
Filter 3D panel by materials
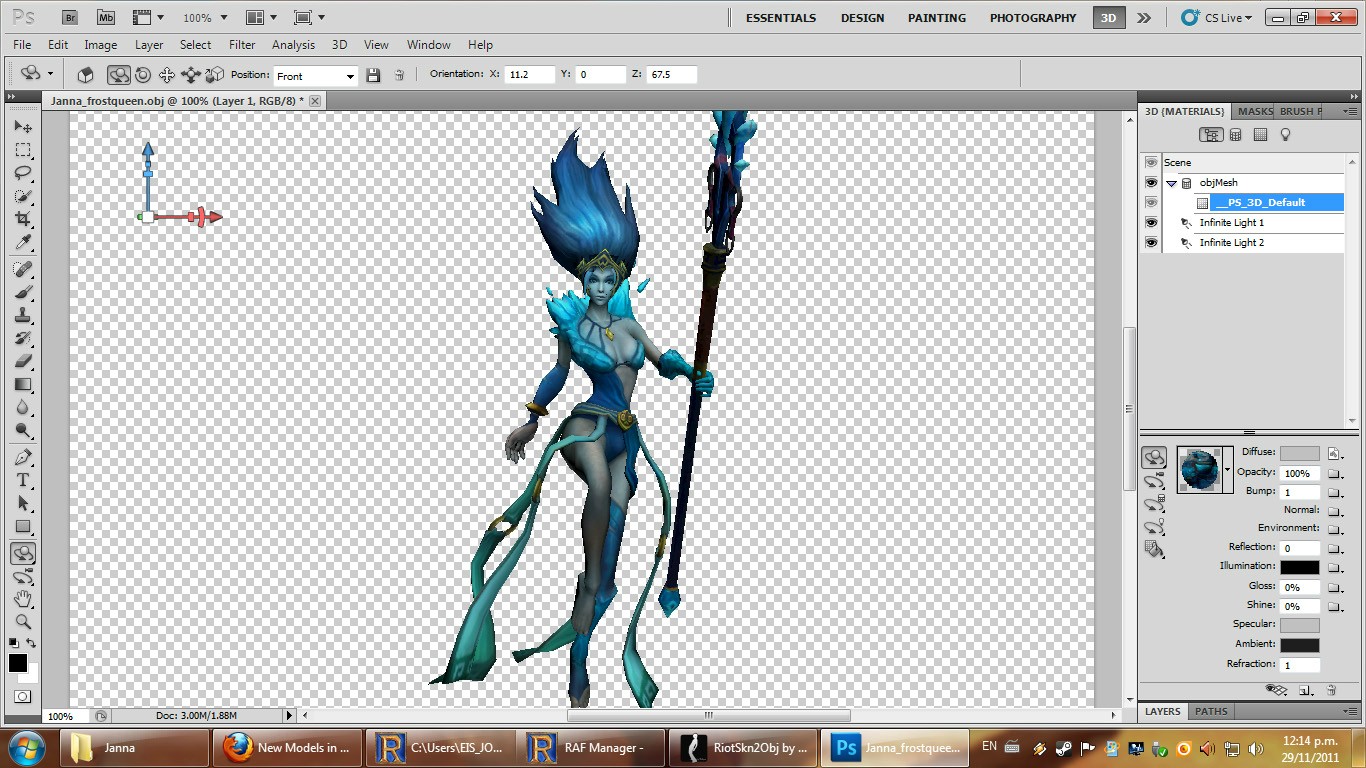click(1260, 135)
